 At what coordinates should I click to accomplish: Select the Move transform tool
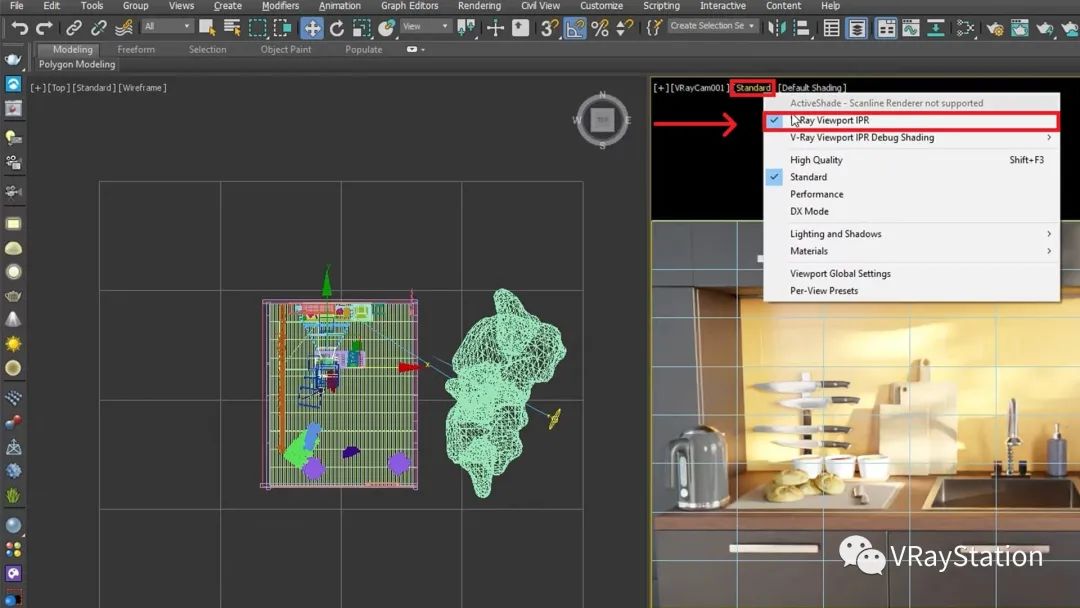coord(312,27)
